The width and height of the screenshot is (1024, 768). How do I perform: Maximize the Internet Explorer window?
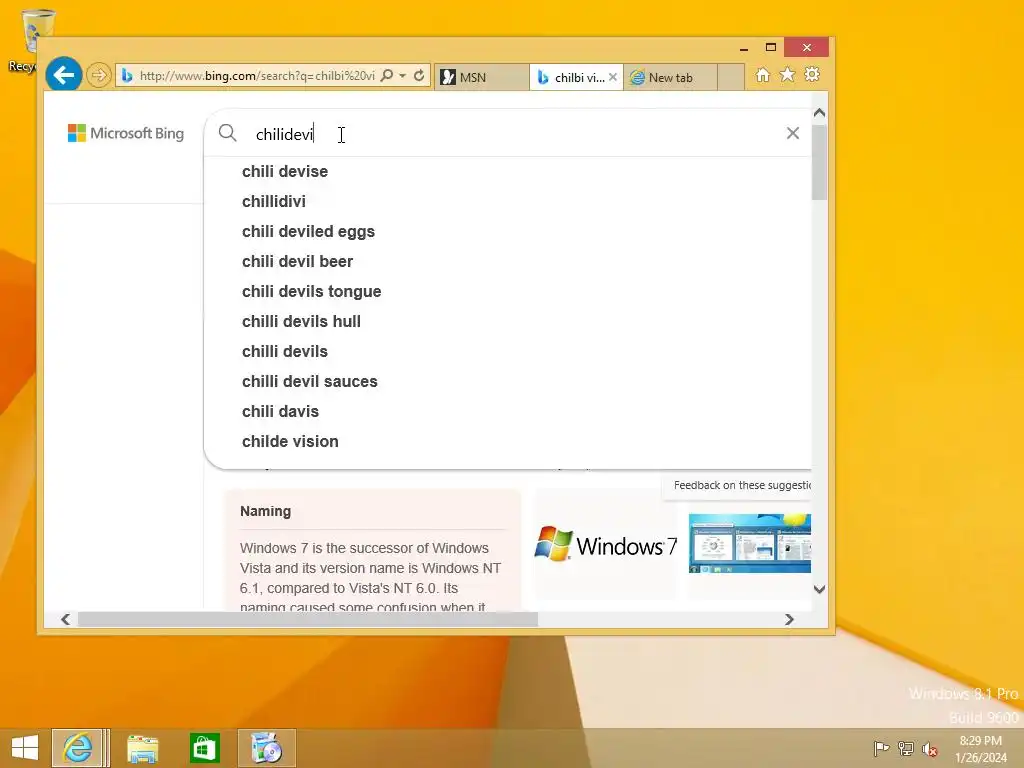pyautogui.click(x=771, y=47)
